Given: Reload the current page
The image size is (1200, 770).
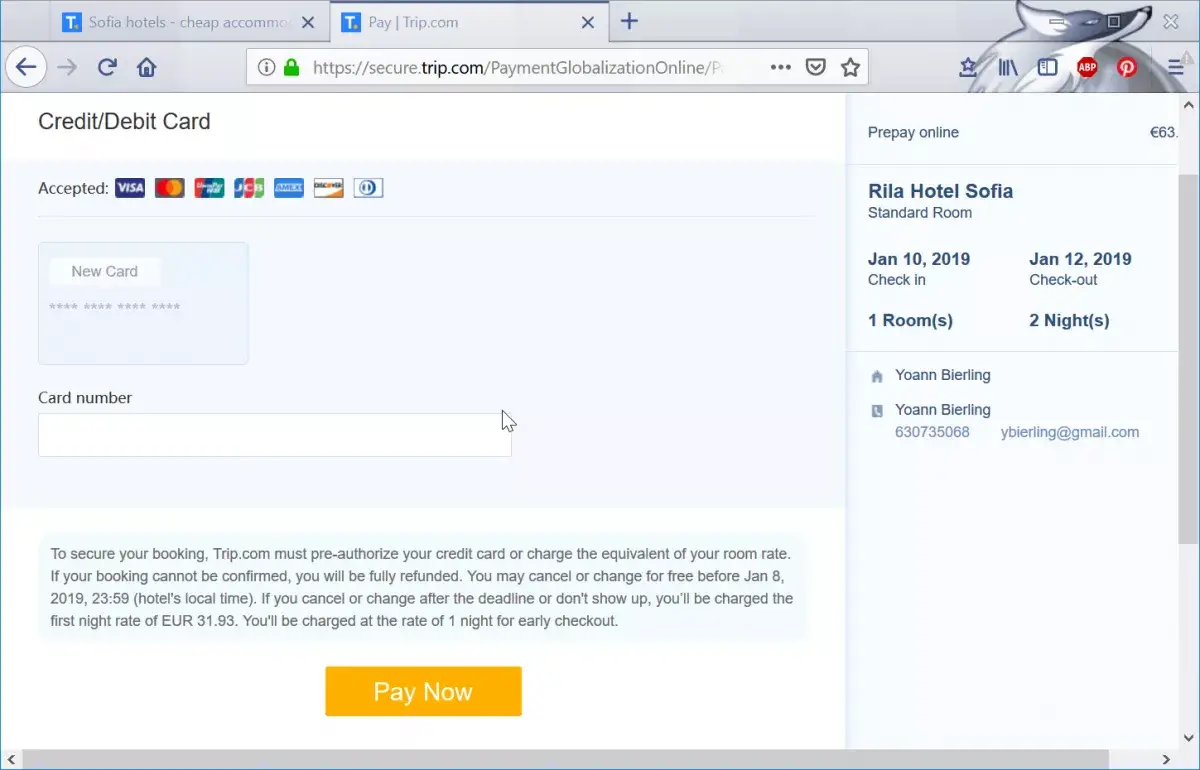Looking at the screenshot, I should point(107,67).
